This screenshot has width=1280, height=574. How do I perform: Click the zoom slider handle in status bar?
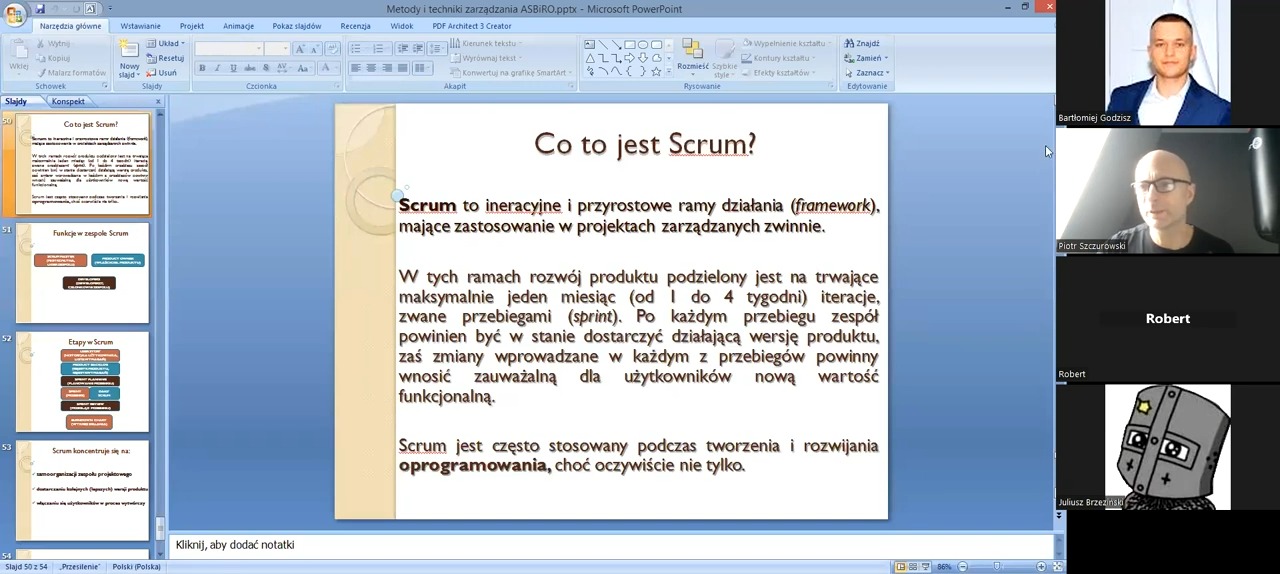point(997,567)
